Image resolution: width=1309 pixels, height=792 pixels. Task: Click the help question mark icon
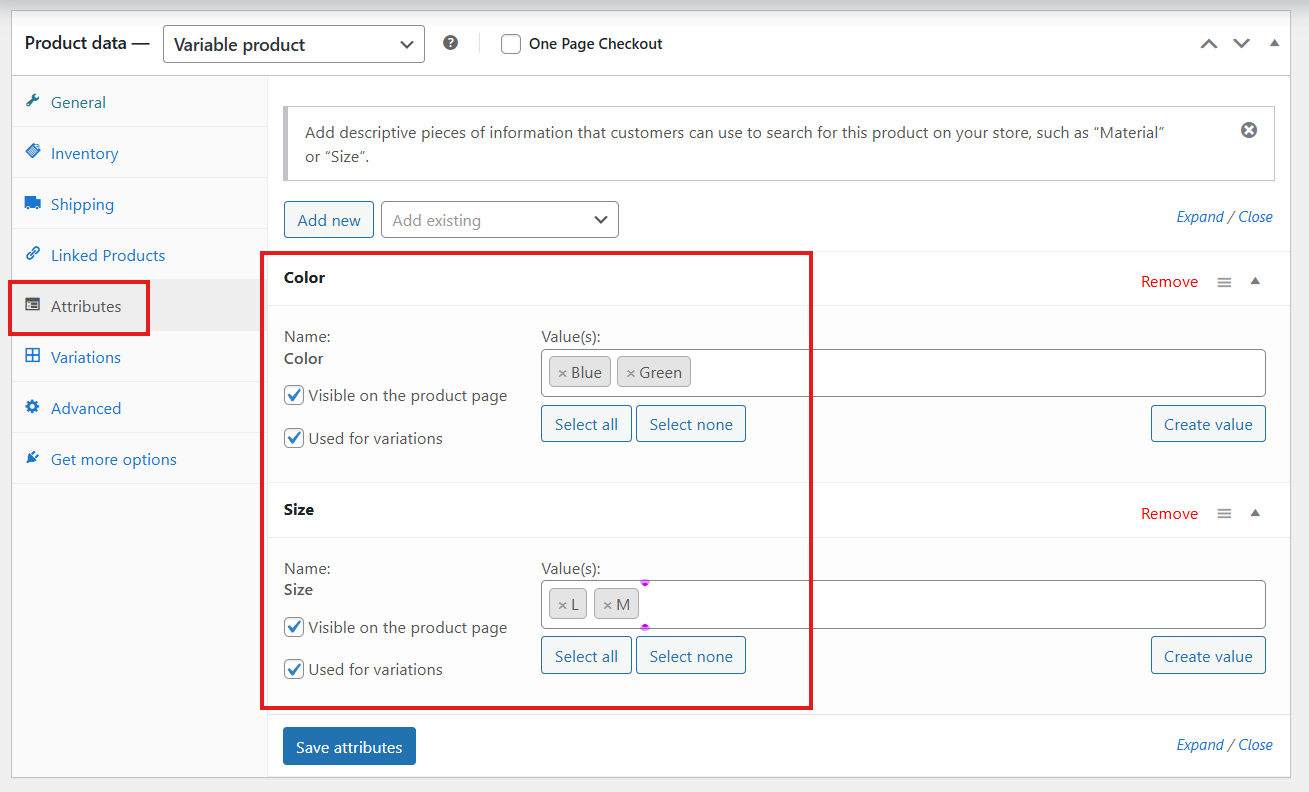(451, 43)
